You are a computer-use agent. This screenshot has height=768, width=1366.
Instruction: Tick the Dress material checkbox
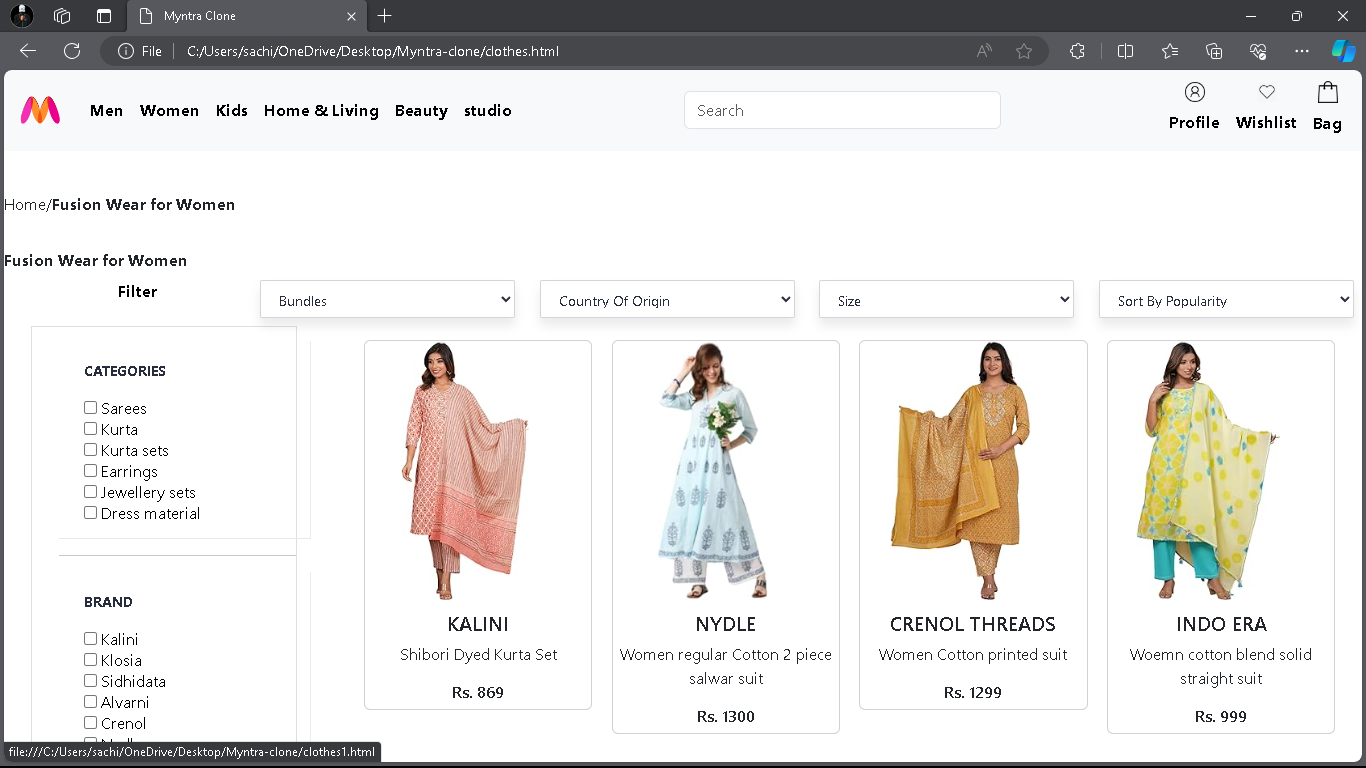click(90, 512)
